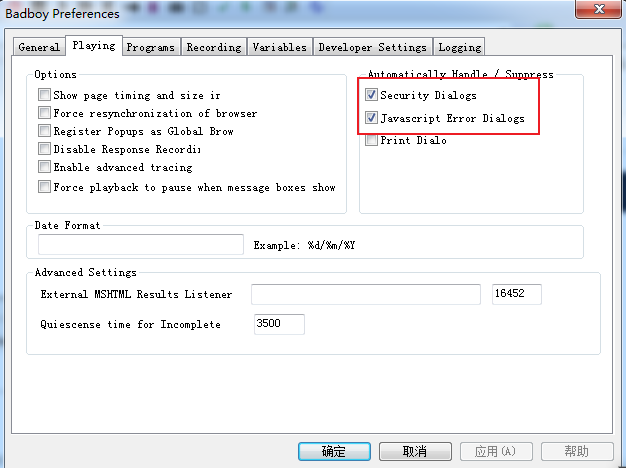The width and height of the screenshot is (626, 468).
Task: Cancel with the 取消 button
Action: (x=415, y=451)
